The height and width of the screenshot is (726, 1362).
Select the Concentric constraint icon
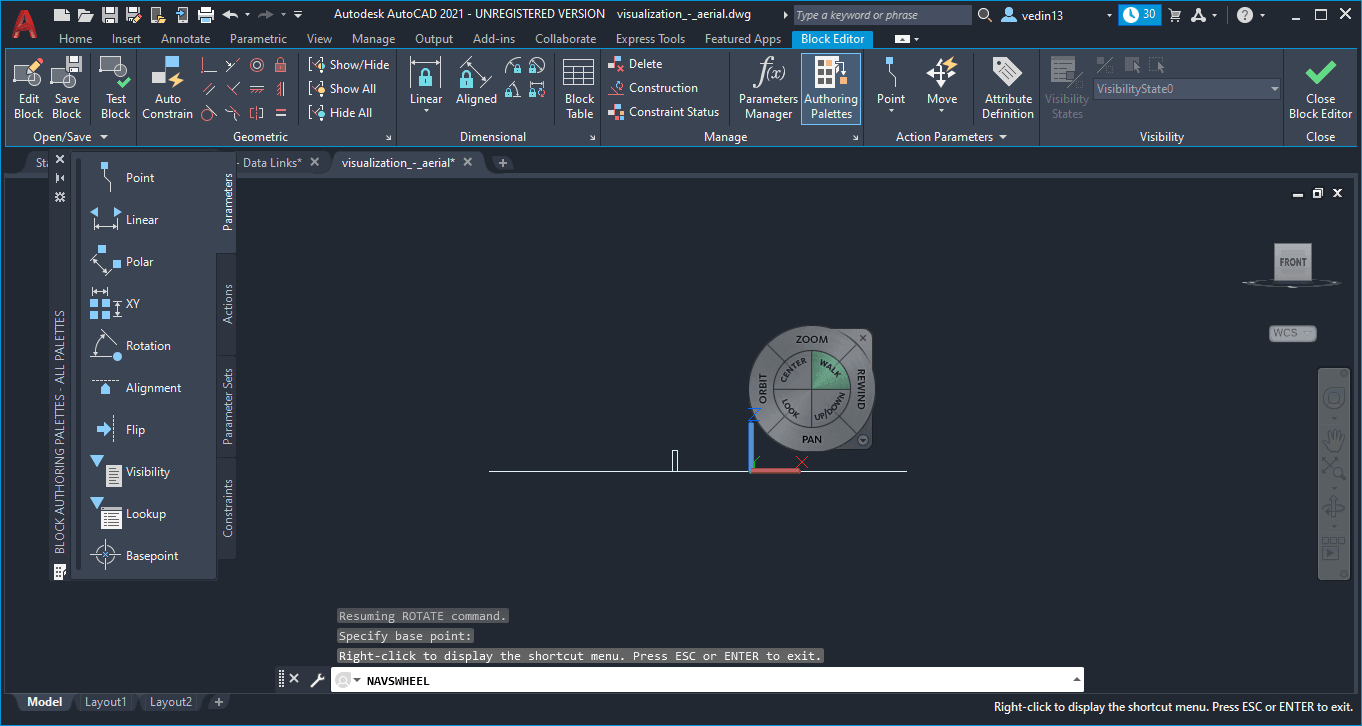pyautogui.click(x=257, y=65)
